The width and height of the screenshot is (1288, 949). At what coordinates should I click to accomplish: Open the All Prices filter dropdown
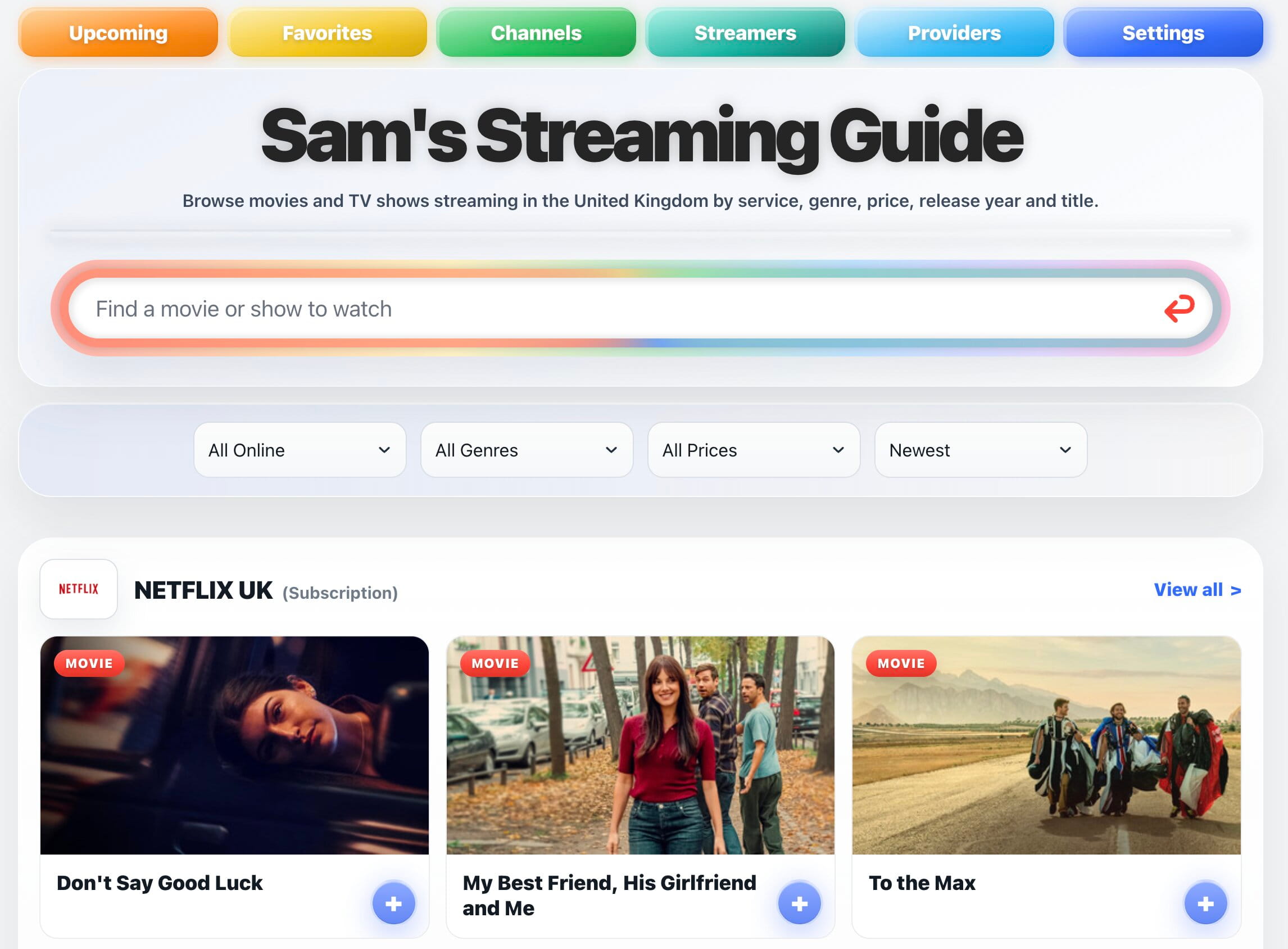754,450
